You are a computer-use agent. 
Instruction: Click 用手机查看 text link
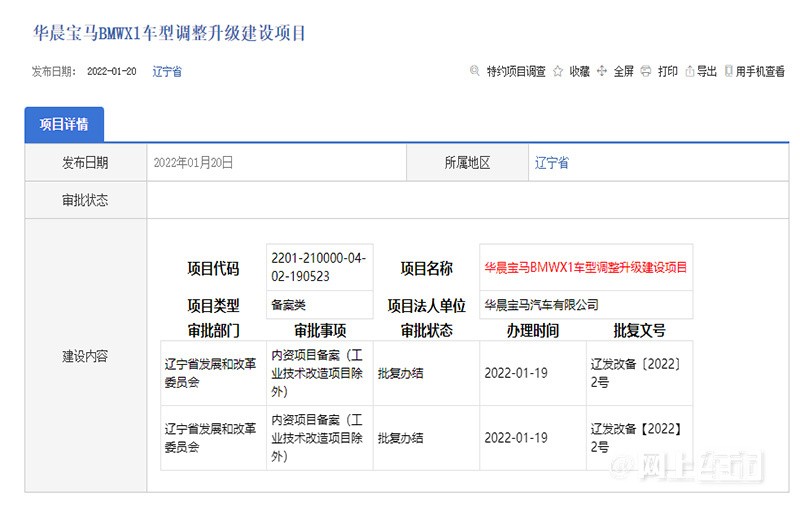coord(760,71)
